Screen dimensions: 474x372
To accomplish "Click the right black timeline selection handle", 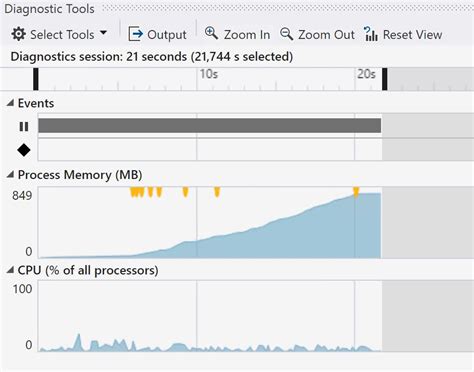I will pos(385,79).
